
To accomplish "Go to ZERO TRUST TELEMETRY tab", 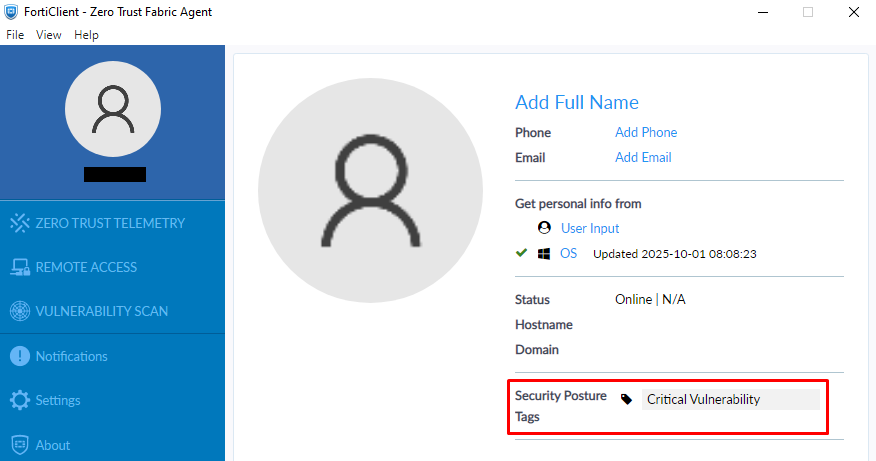I will [x=110, y=223].
